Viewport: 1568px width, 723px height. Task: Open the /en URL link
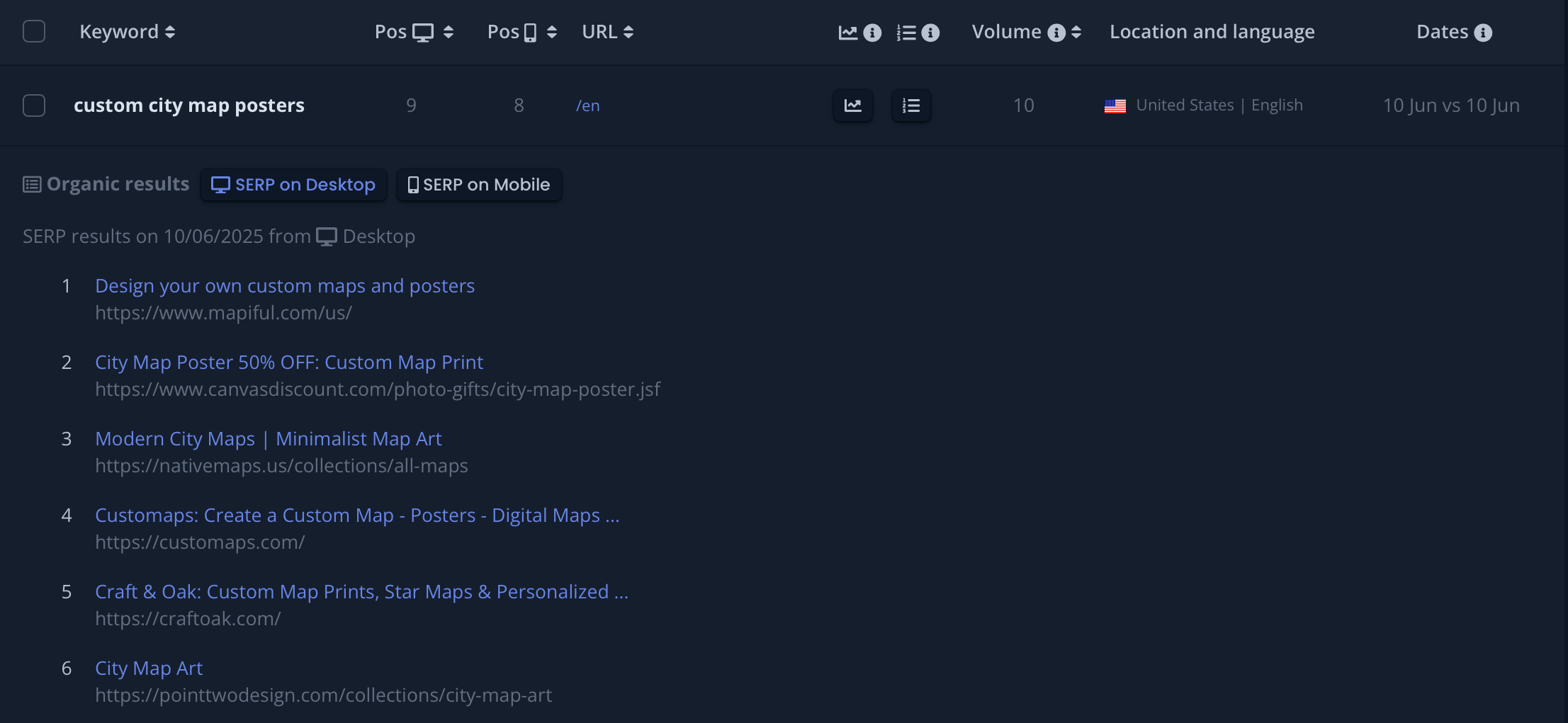click(x=588, y=106)
